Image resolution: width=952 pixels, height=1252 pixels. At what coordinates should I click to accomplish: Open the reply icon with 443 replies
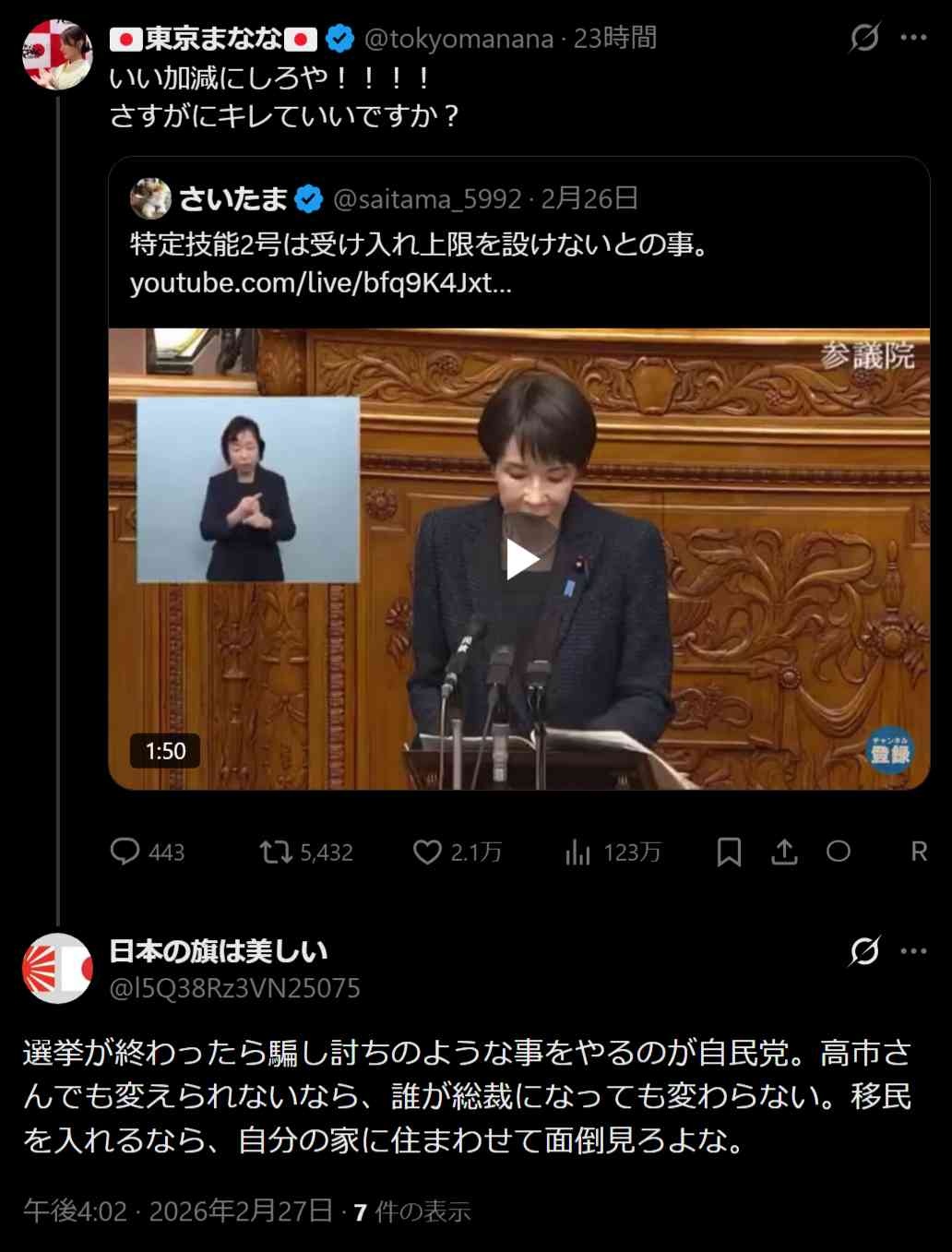[125, 852]
